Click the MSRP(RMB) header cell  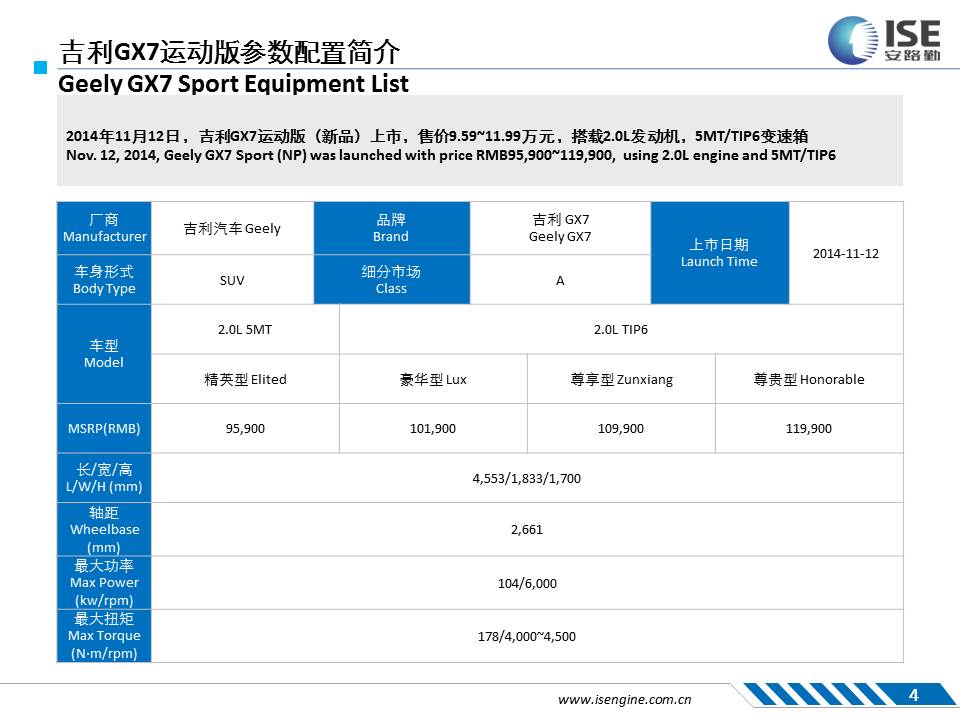[x=104, y=429]
